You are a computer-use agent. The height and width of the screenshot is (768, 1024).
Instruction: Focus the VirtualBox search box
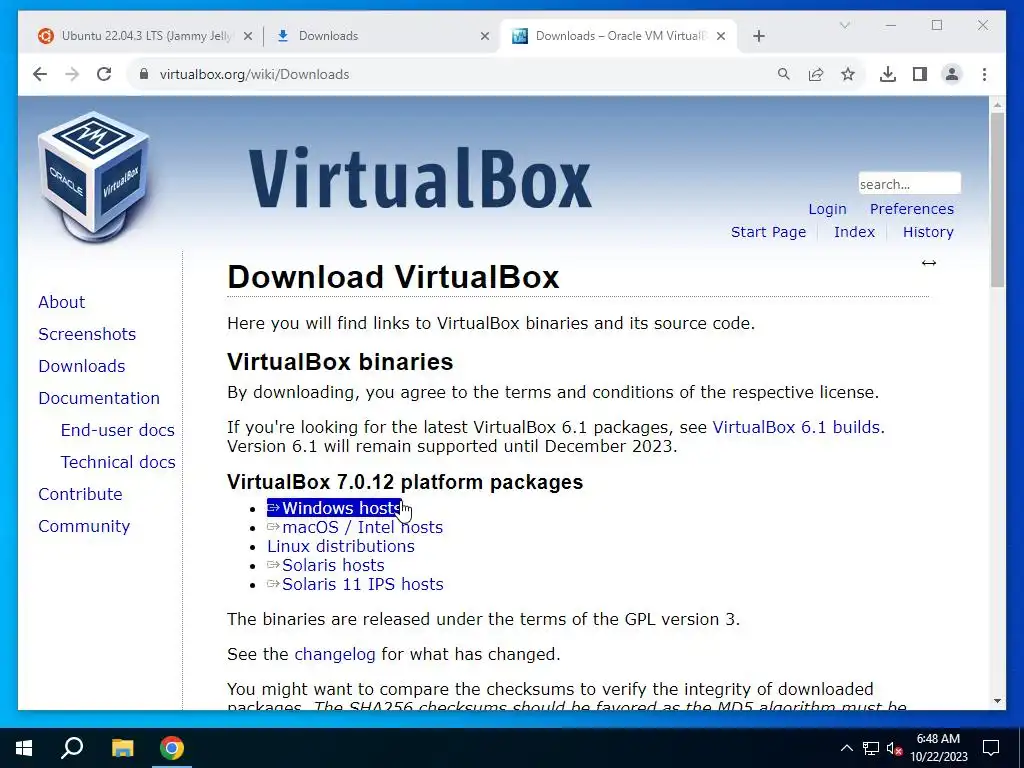click(x=909, y=184)
